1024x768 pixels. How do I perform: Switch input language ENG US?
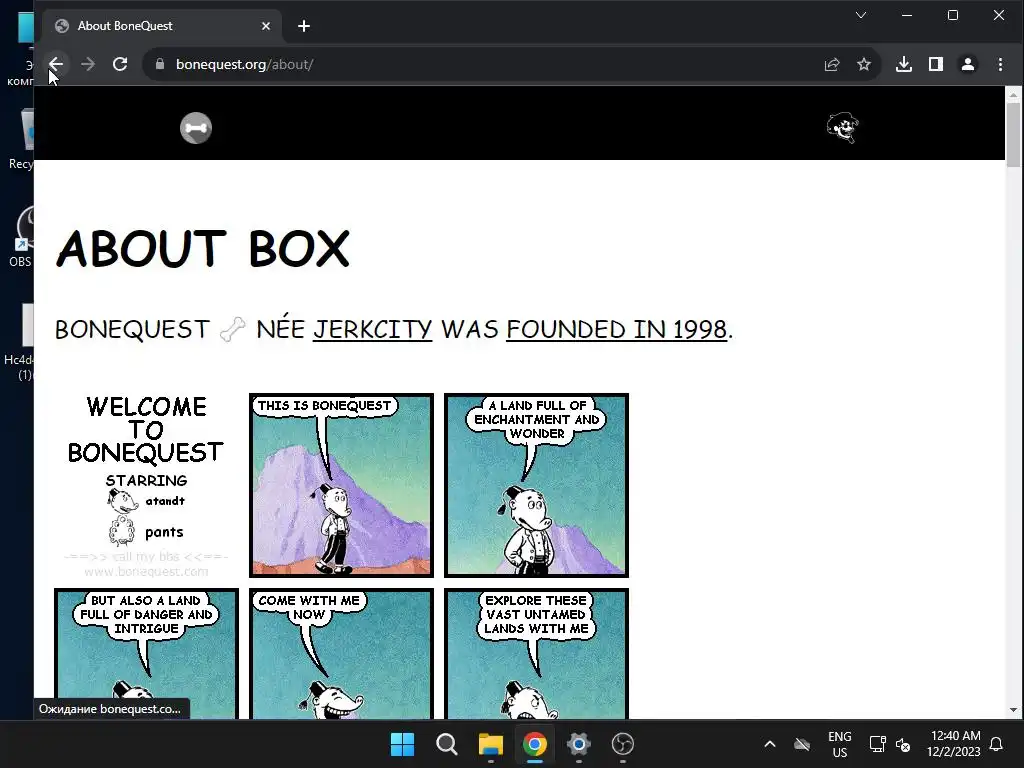[840, 744]
